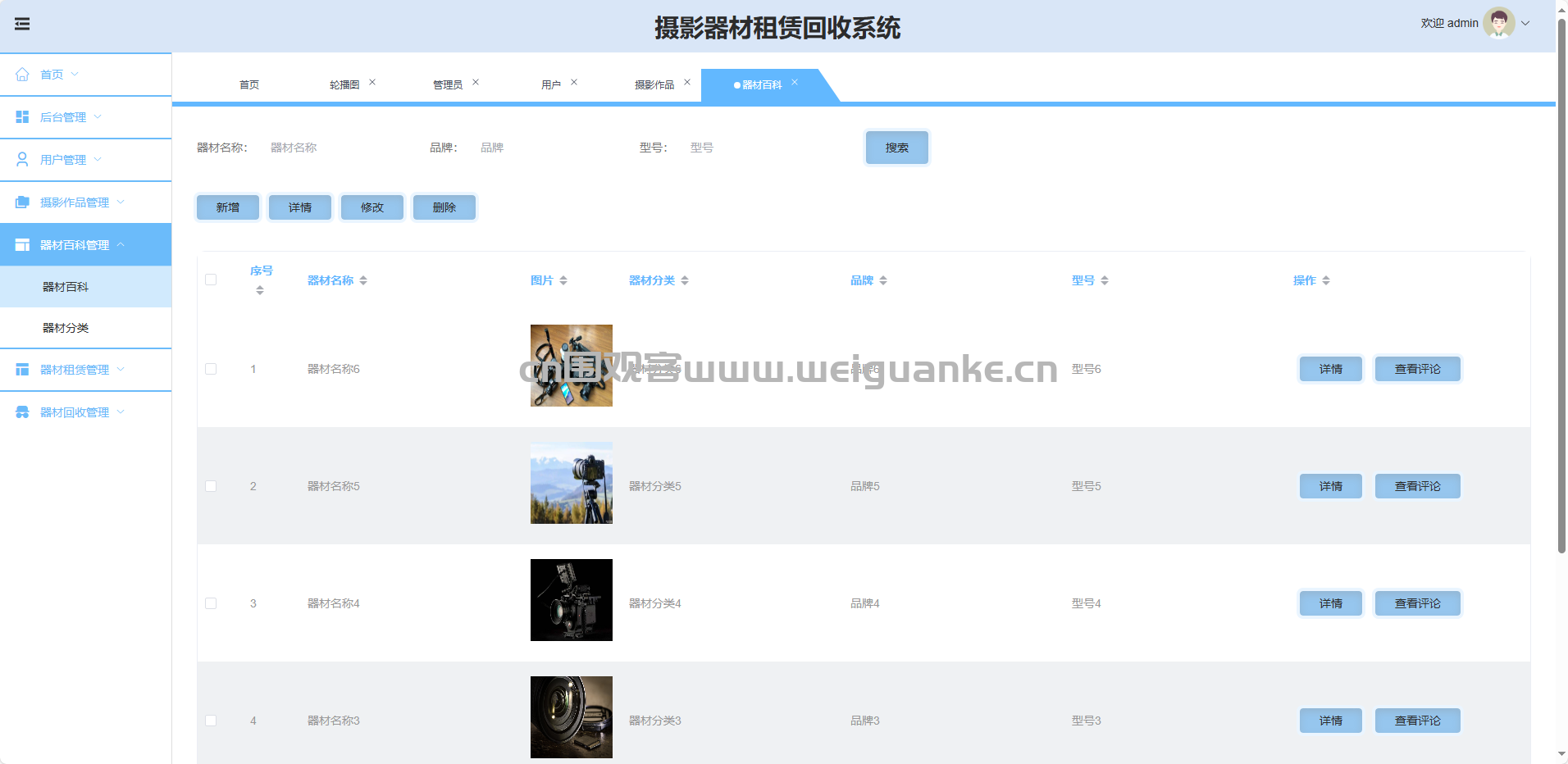Open the admin account dropdown arrow
This screenshot has width=1568, height=764.
[1525, 23]
